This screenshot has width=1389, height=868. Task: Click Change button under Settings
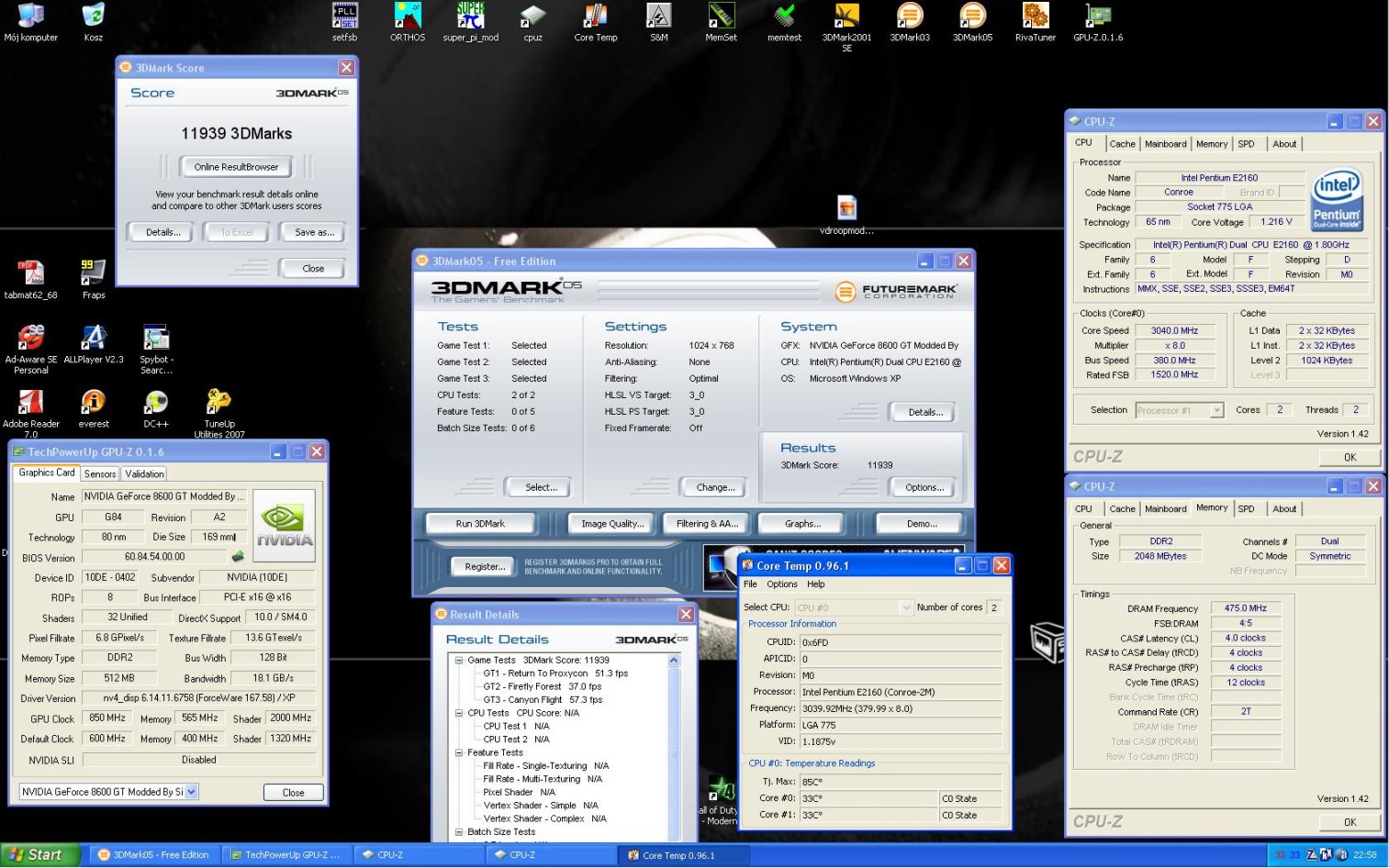[715, 487]
